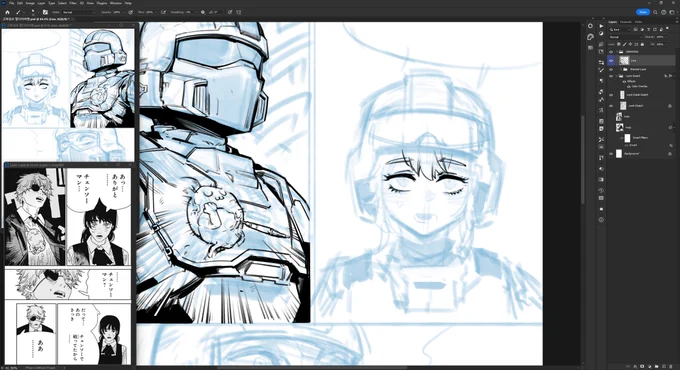The width and height of the screenshot is (680, 370).
Task: Open the Swatches grid panel icon
Action: point(591,48)
